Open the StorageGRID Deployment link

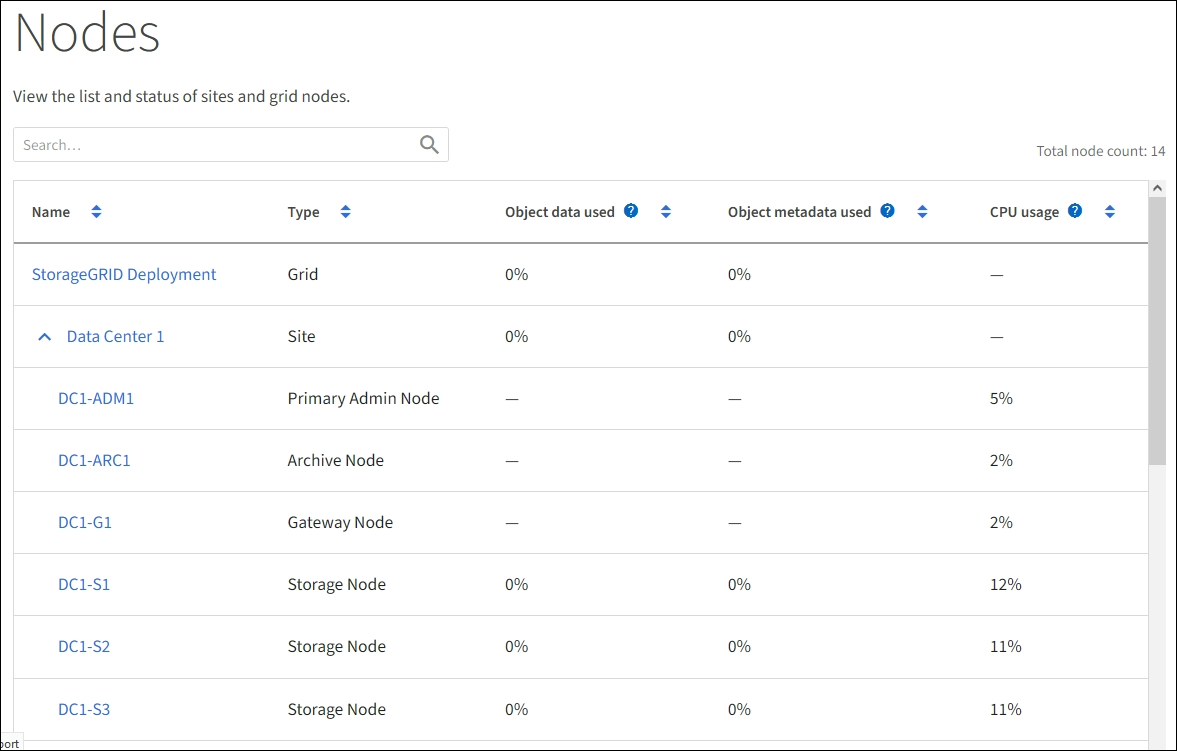click(x=124, y=274)
